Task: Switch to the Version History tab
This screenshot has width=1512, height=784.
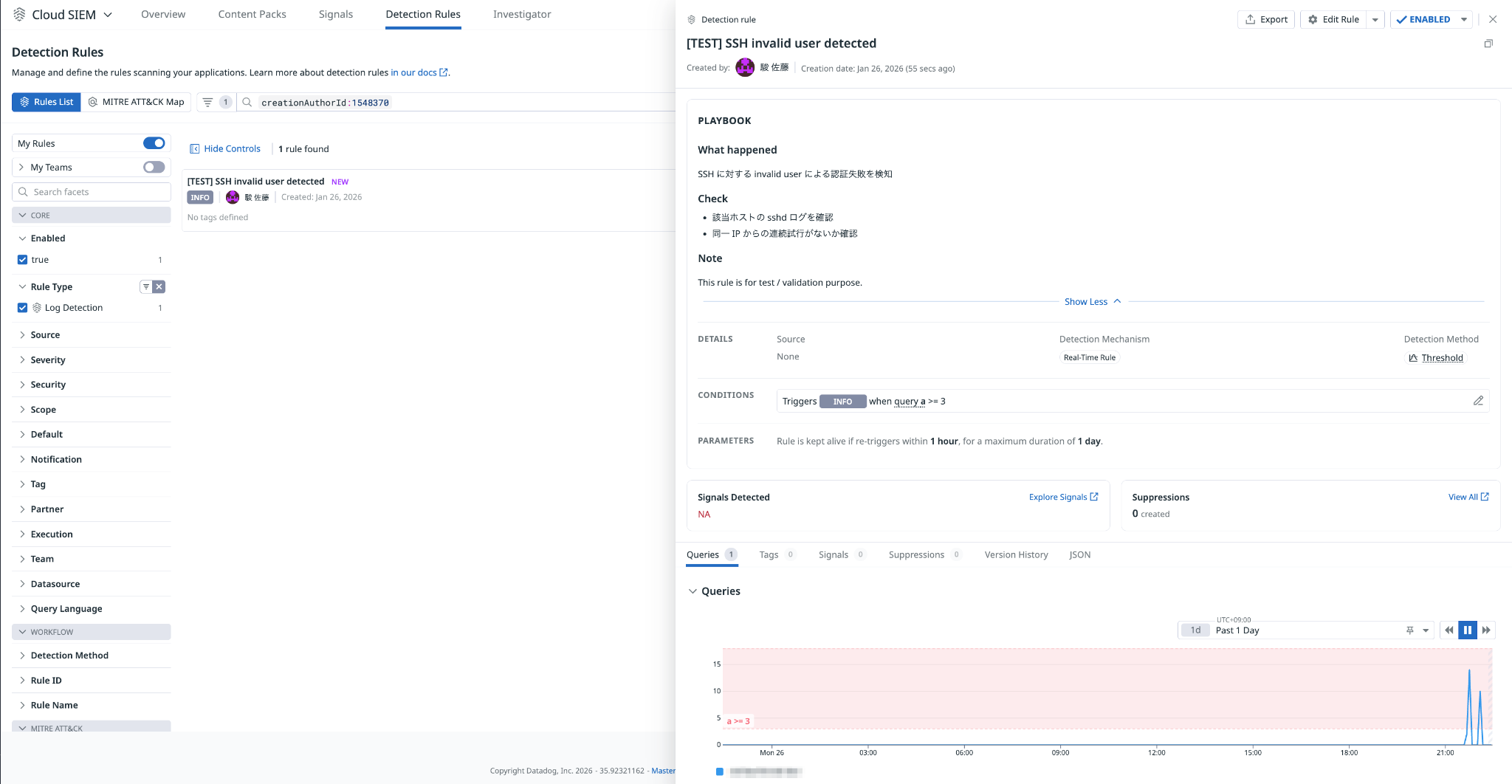Action: pyautogui.click(x=1016, y=555)
